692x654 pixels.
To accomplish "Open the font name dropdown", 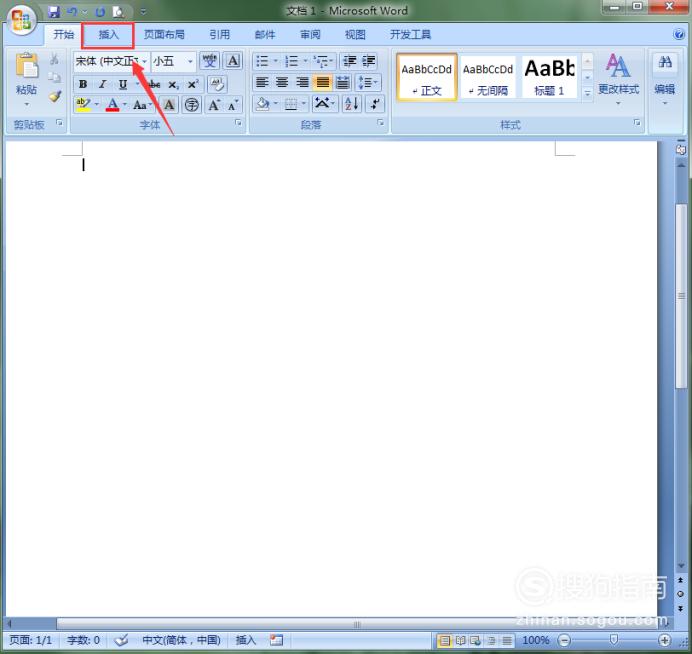I will click(145, 61).
